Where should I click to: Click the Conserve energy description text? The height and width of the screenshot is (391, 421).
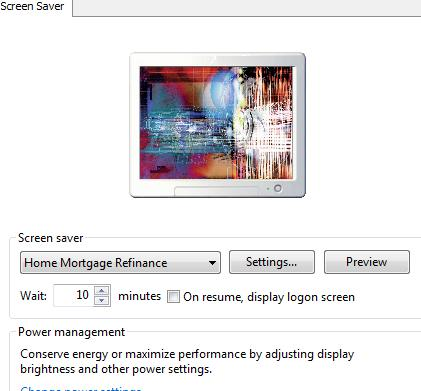(187, 361)
